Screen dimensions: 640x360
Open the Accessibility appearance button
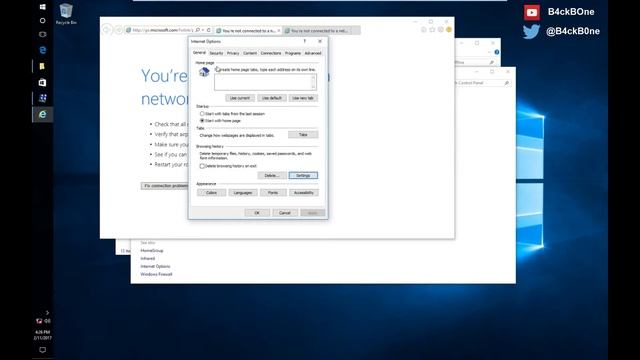point(304,193)
